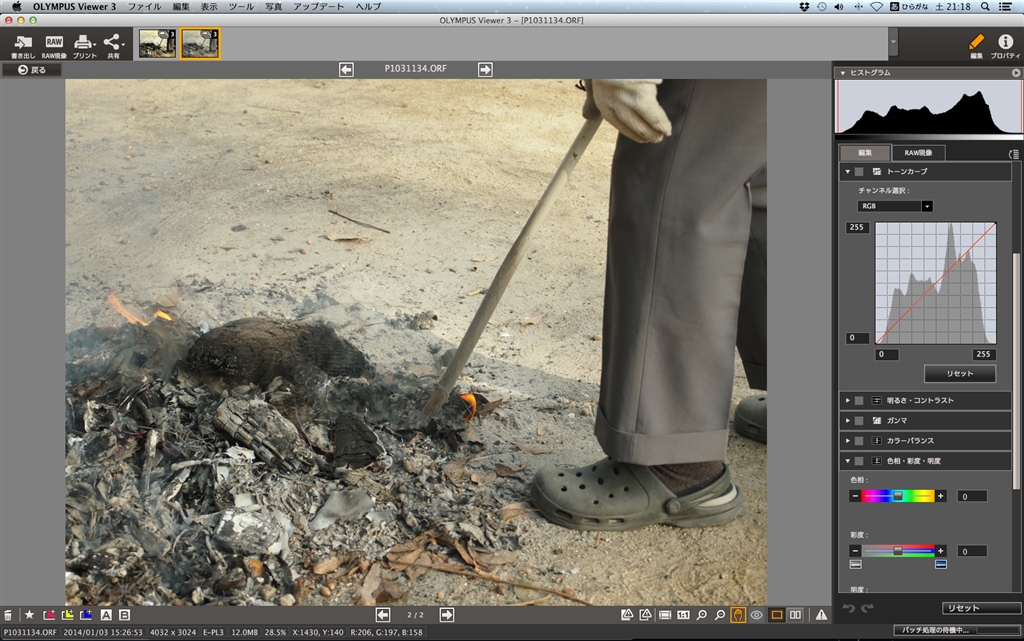Switch to the RAW現像 tab in edit panel
This screenshot has height=641, width=1024.
pos(918,153)
